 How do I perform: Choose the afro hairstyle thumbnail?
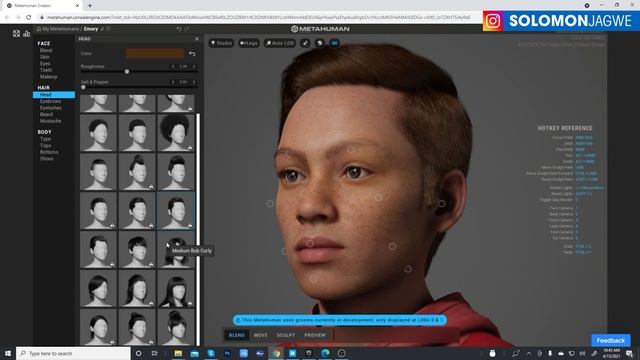tap(176, 133)
